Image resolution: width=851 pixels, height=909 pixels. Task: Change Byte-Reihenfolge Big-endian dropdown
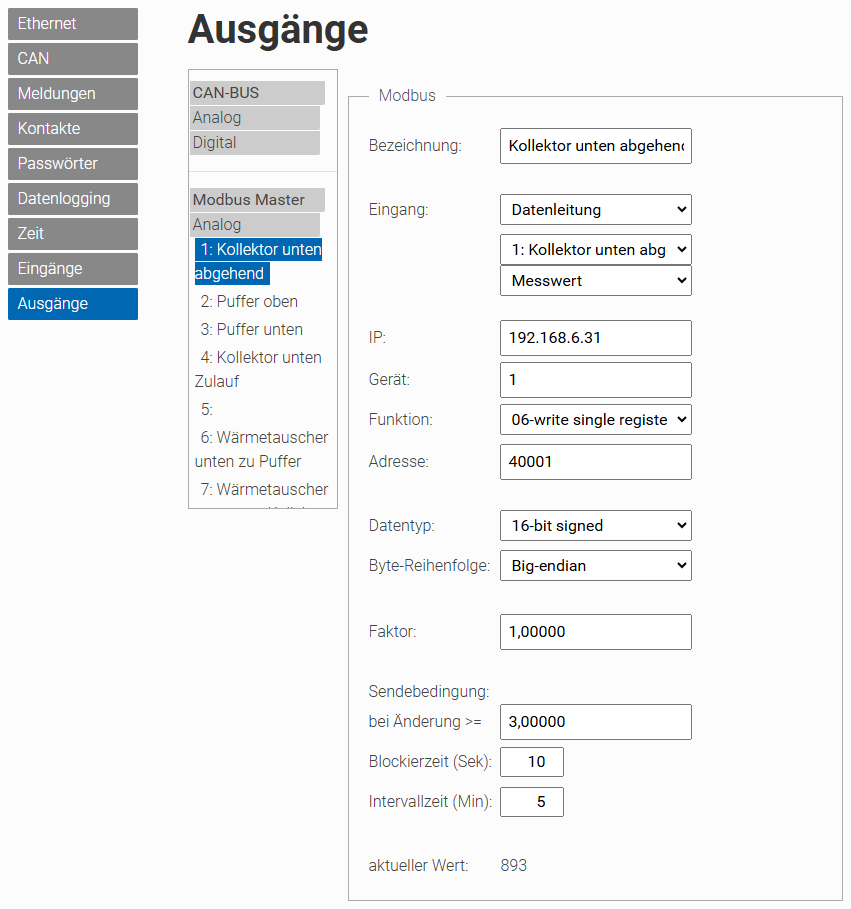[595, 566]
